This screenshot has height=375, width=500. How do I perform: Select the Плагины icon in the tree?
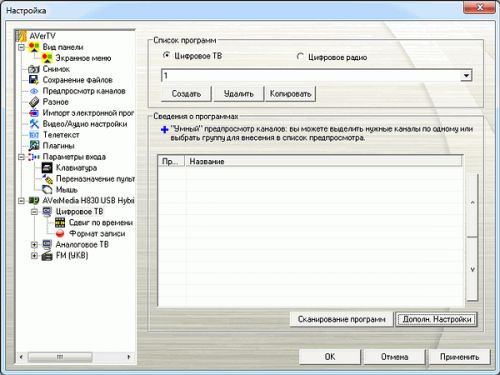[34, 146]
